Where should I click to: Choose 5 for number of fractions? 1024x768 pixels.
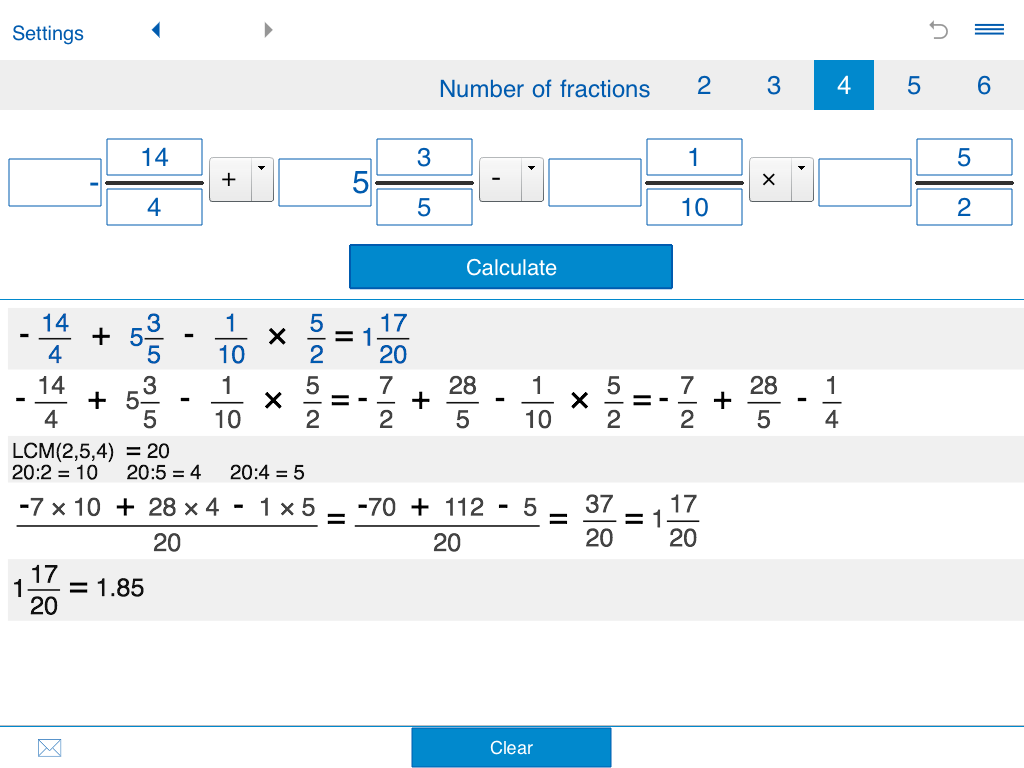click(x=914, y=86)
